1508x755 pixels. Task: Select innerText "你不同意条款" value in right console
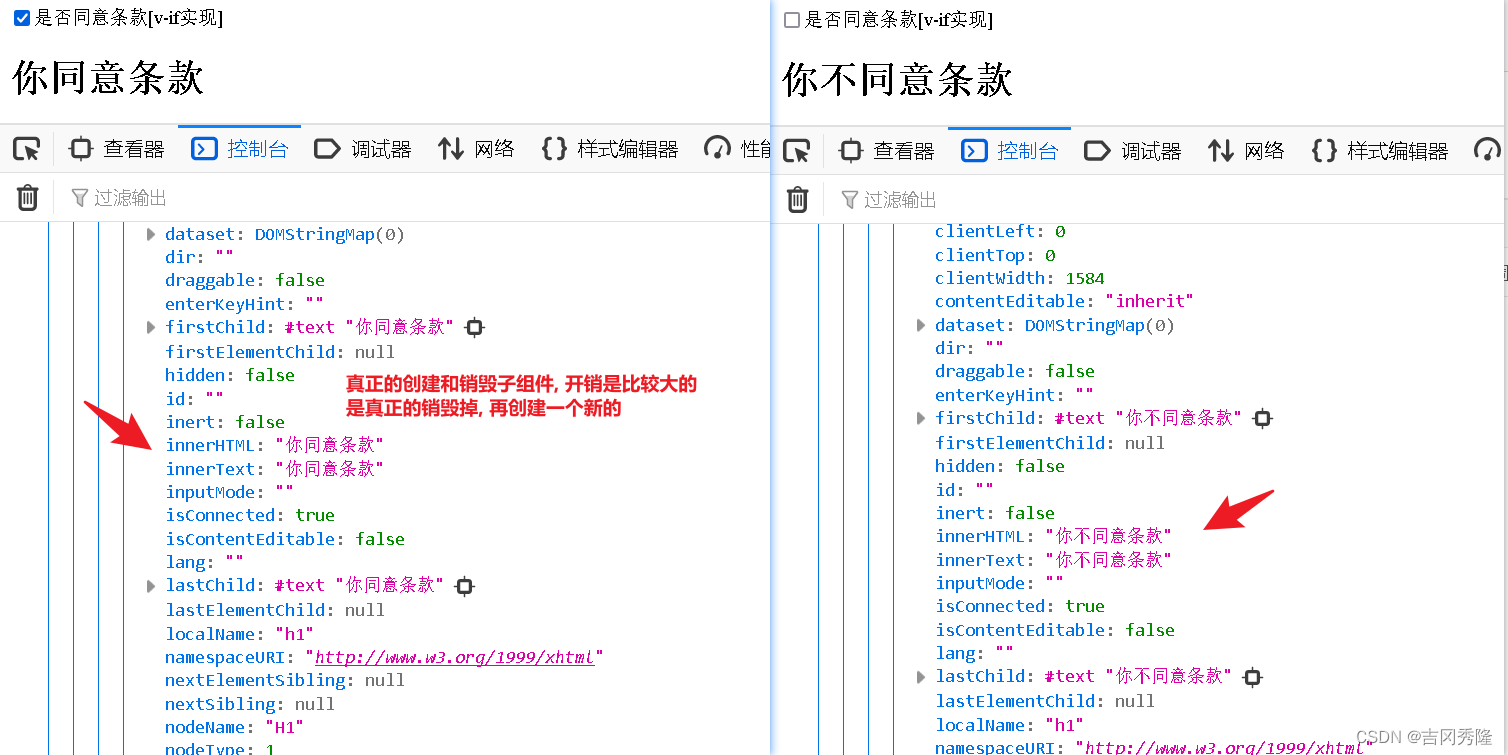(1108, 560)
